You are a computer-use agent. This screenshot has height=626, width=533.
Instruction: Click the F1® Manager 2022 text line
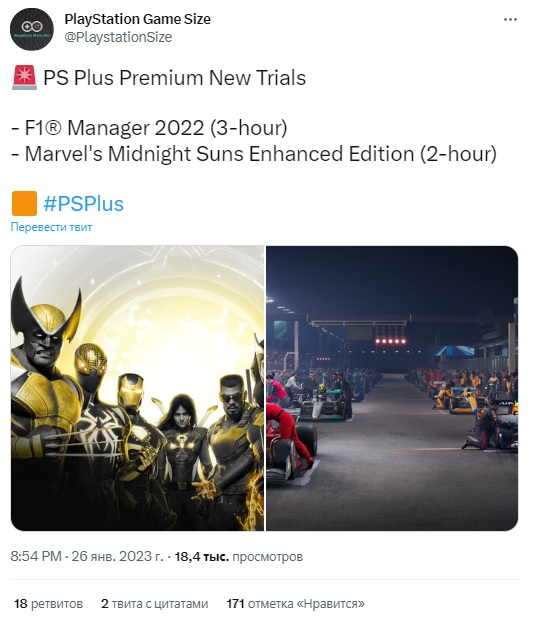click(x=149, y=128)
